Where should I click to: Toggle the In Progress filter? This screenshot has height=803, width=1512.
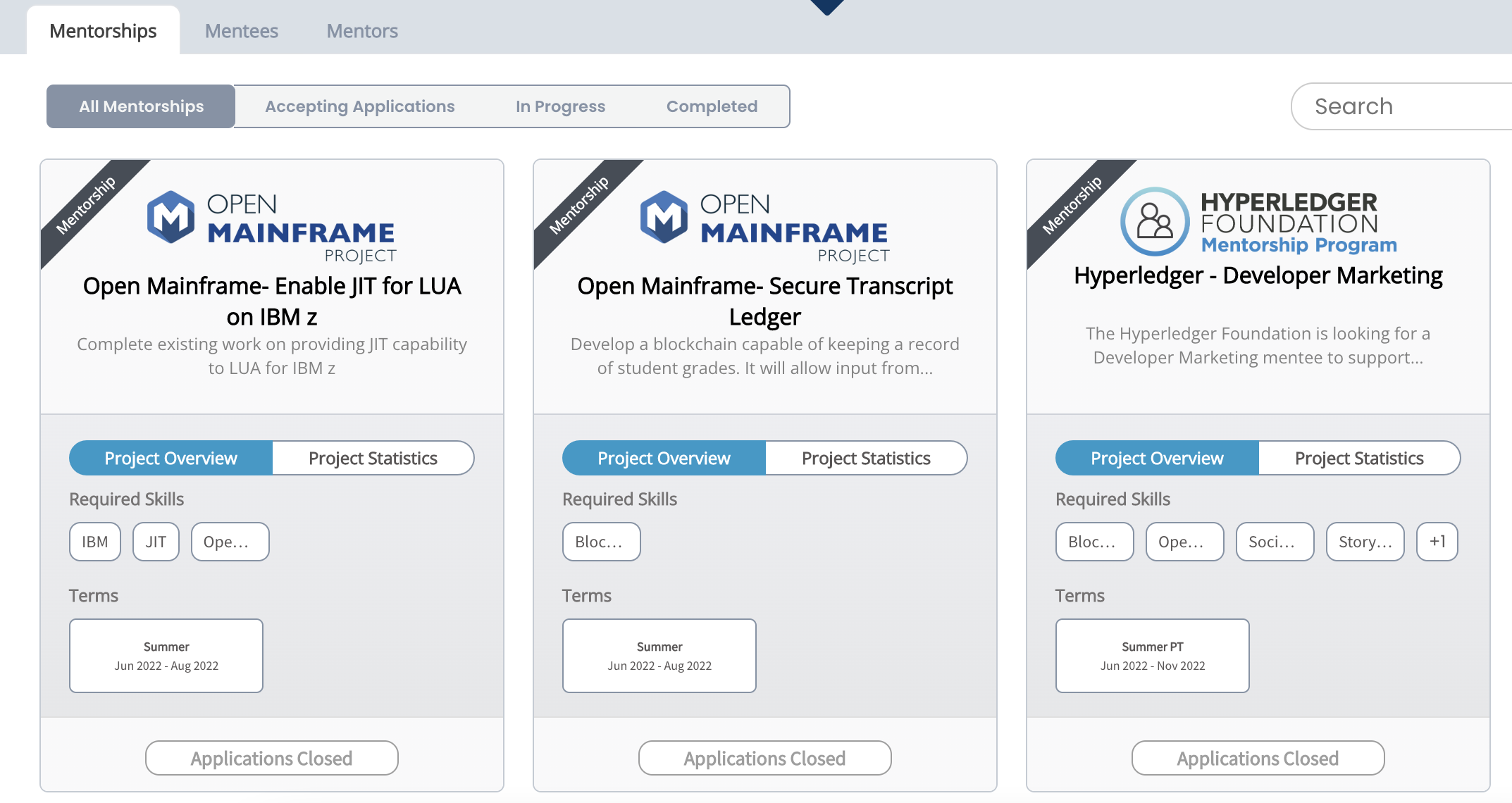click(559, 106)
